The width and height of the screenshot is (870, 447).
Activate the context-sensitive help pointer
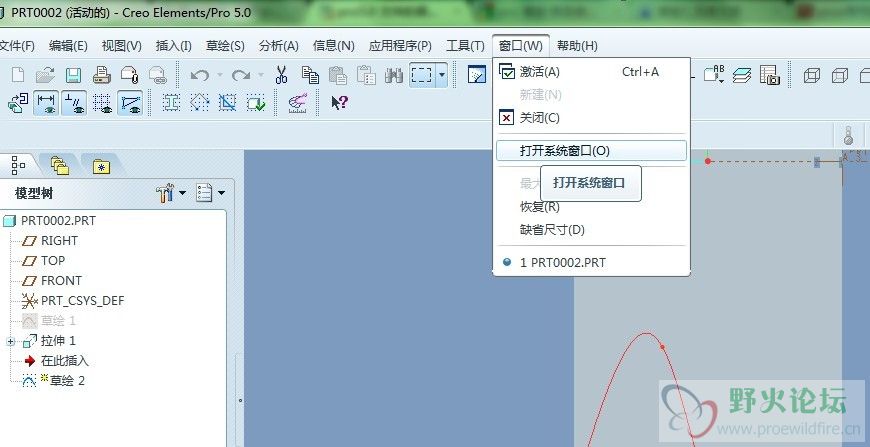coord(340,103)
